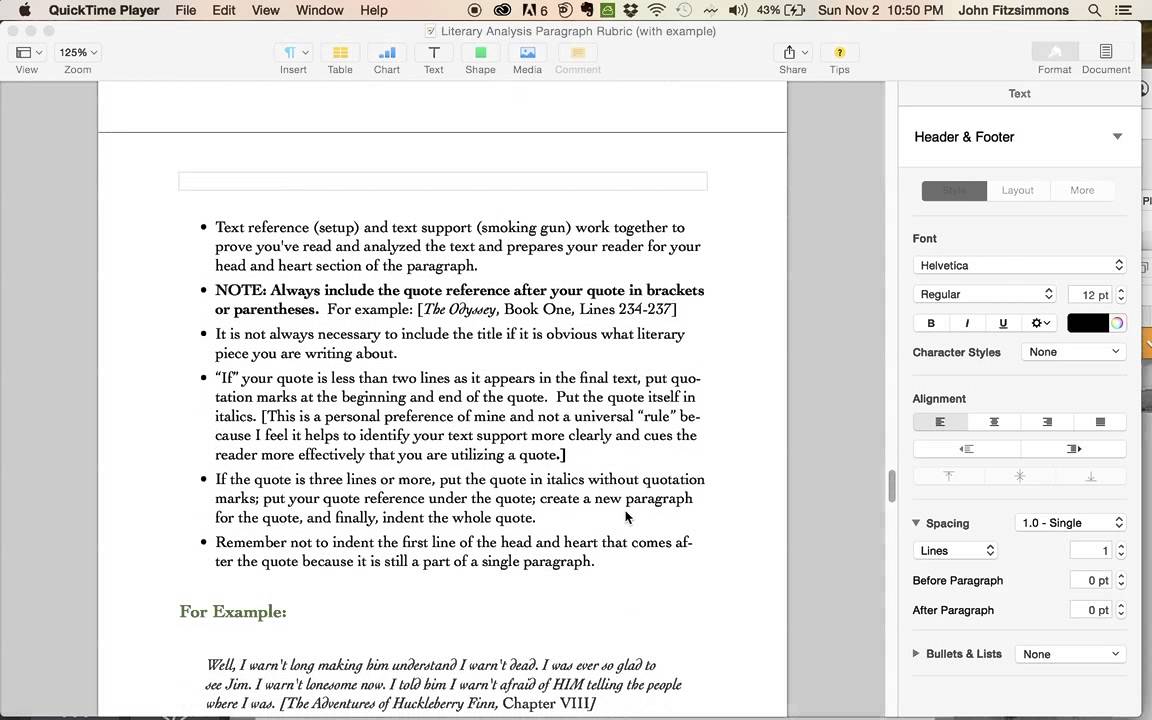Justify the text alignment

coord(1100,422)
